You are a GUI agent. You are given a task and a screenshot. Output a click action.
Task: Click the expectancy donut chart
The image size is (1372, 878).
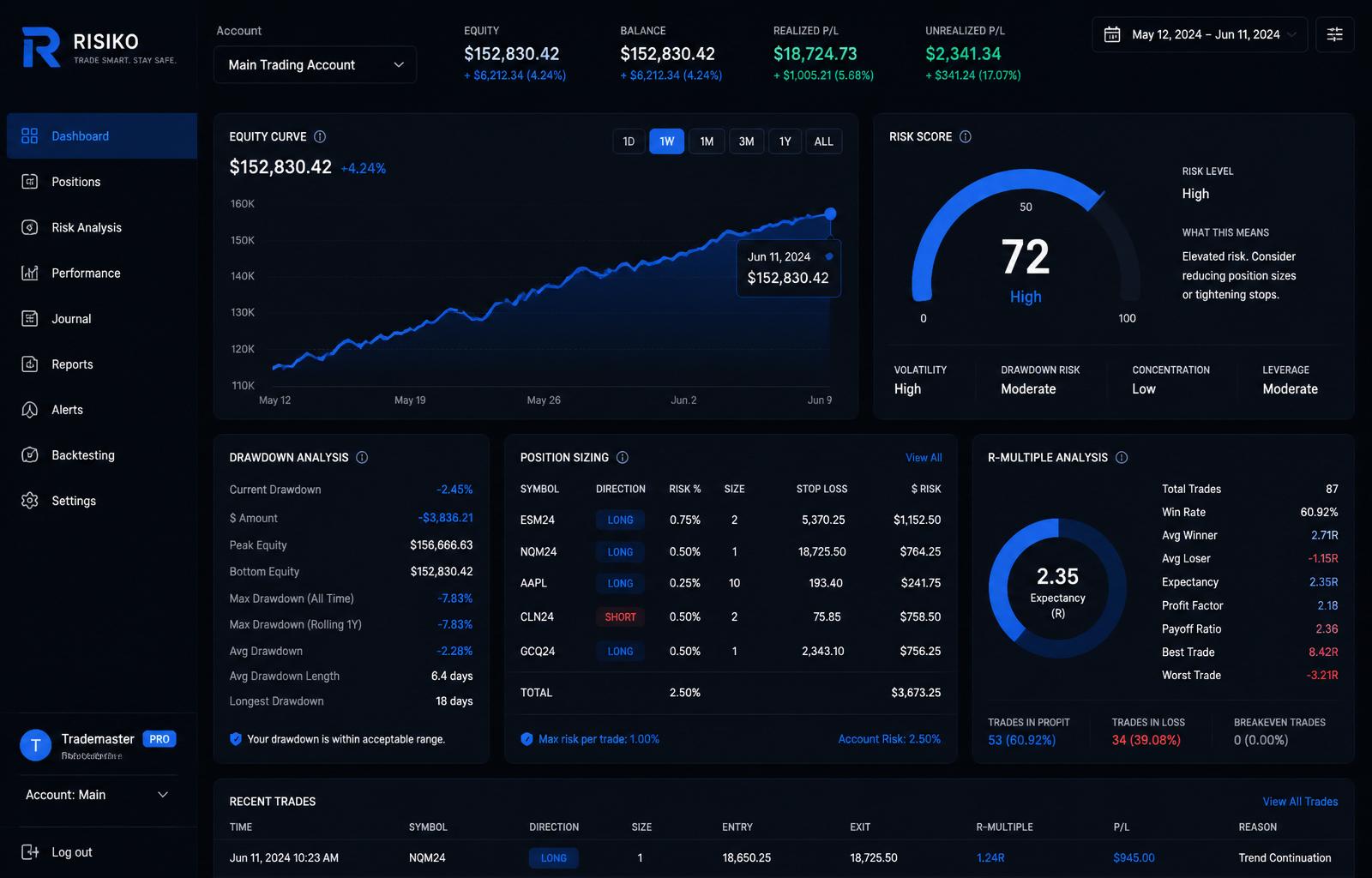pos(1057,587)
